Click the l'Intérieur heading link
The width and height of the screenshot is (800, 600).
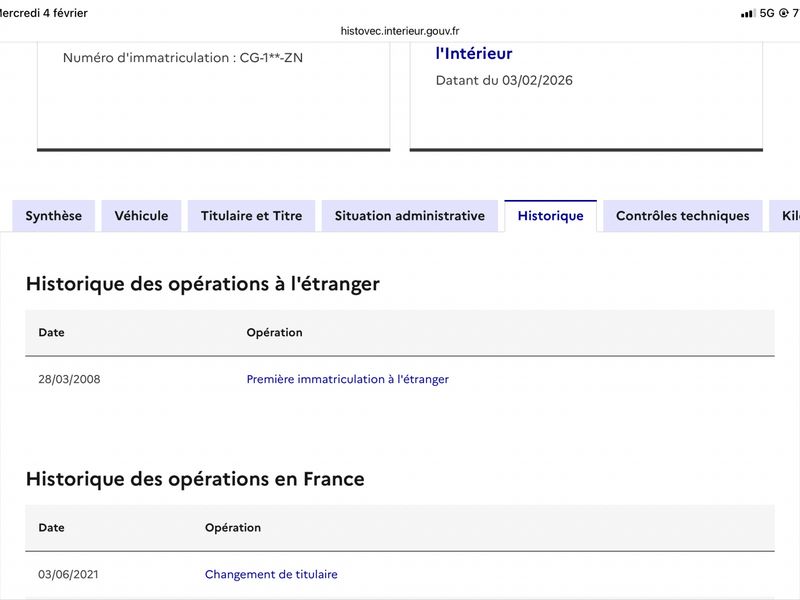[474, 54]
